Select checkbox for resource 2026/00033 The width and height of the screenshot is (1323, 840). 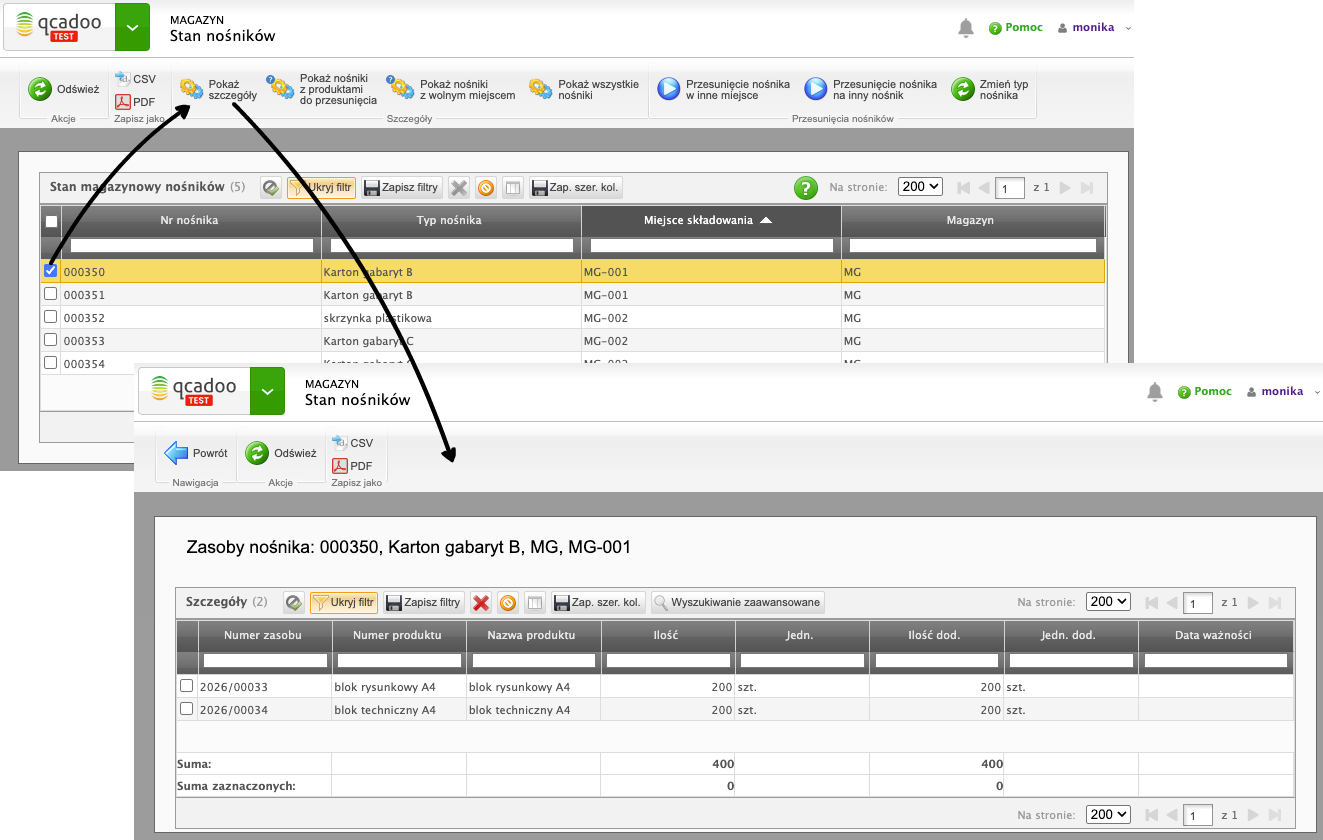click(x=186, y=686)
